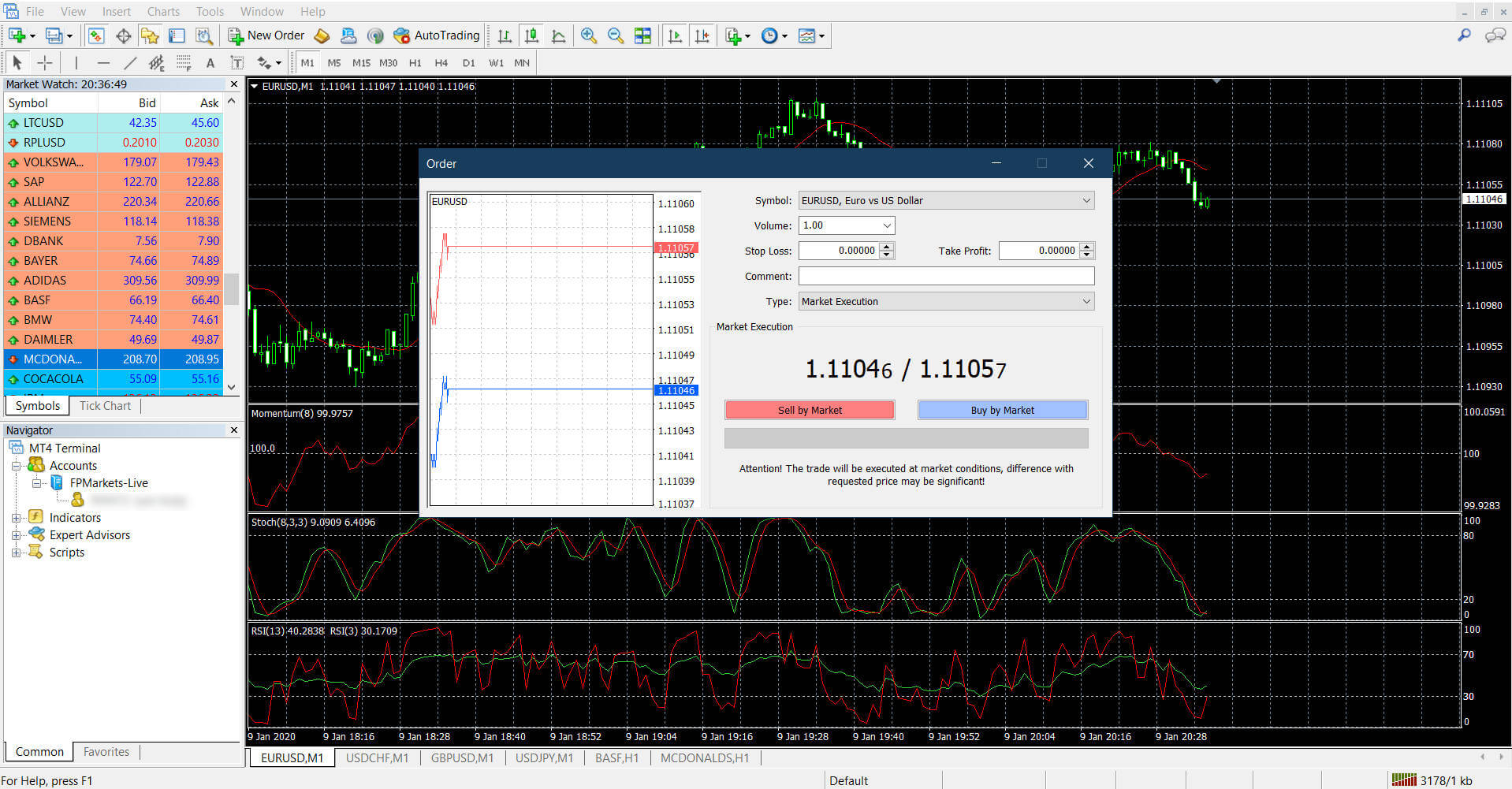This screenshot has width=1512, height=789.
Task: Switch to the GBPUSD,M1 chart tab
Action: coord(462,757)
